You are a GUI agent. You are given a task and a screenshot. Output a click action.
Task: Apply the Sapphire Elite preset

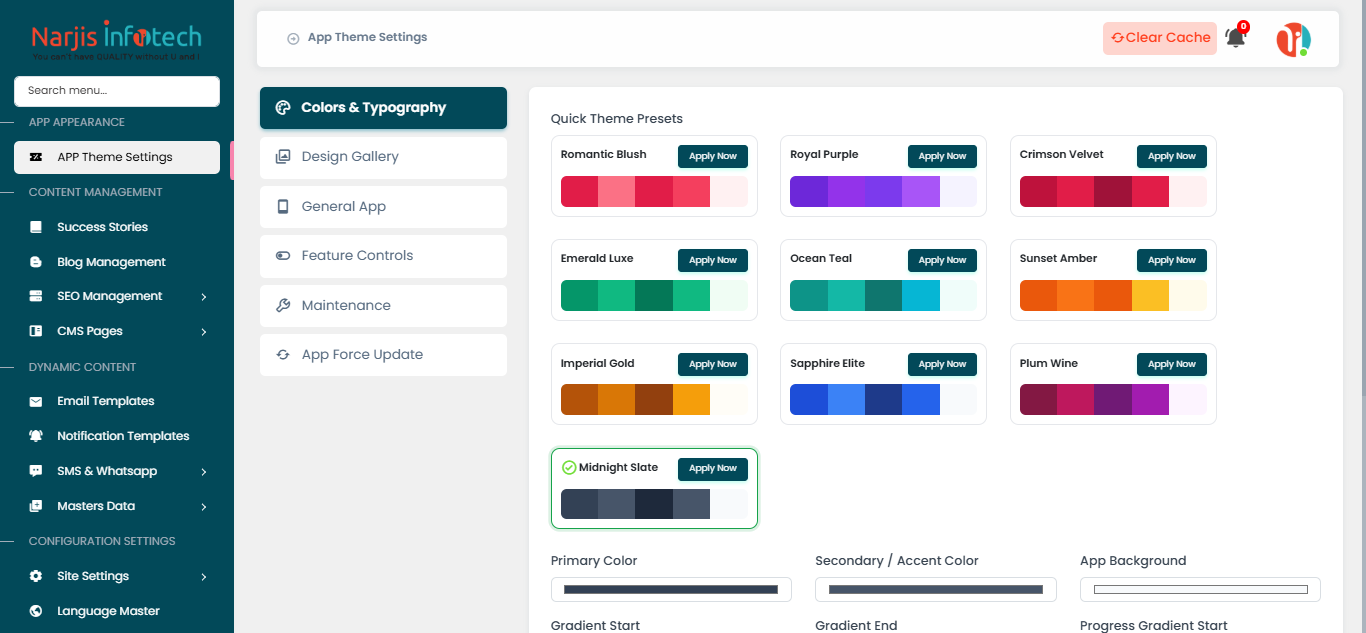(942, 364)
